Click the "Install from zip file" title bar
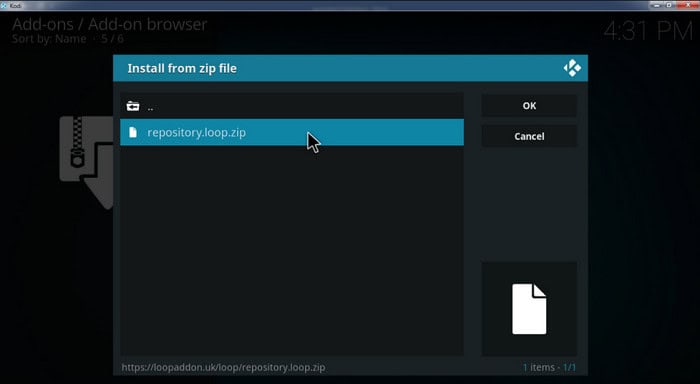Viewport: 700px width, 384px height. click(350, 68)
